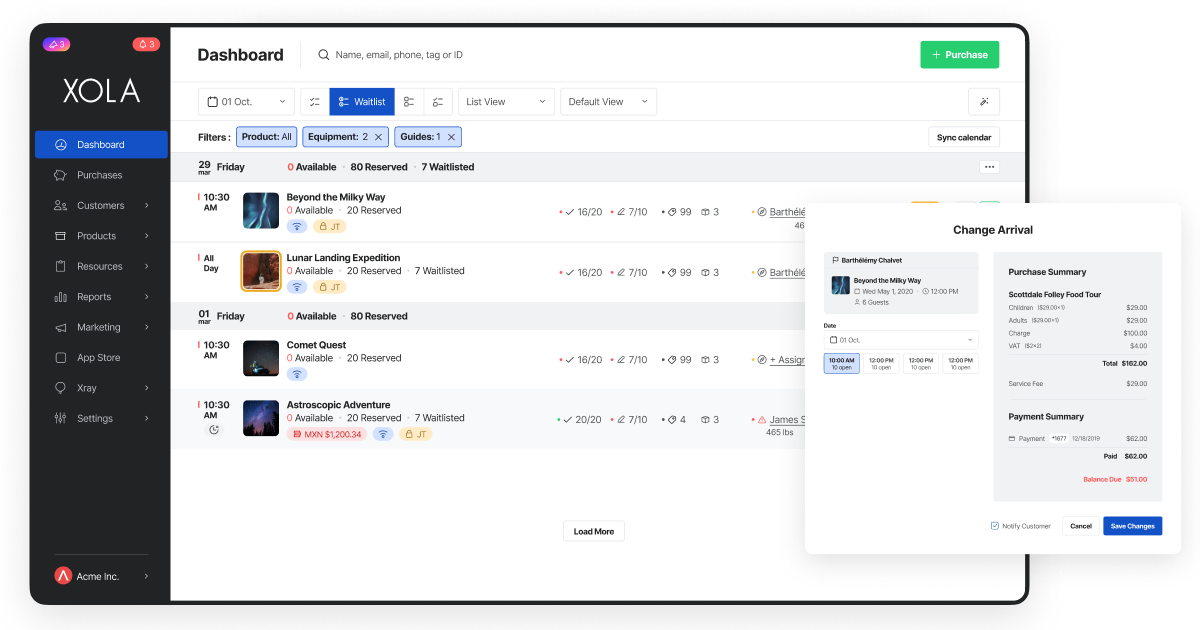Remove the Guides: 1 filter

[x=451, y=137]
